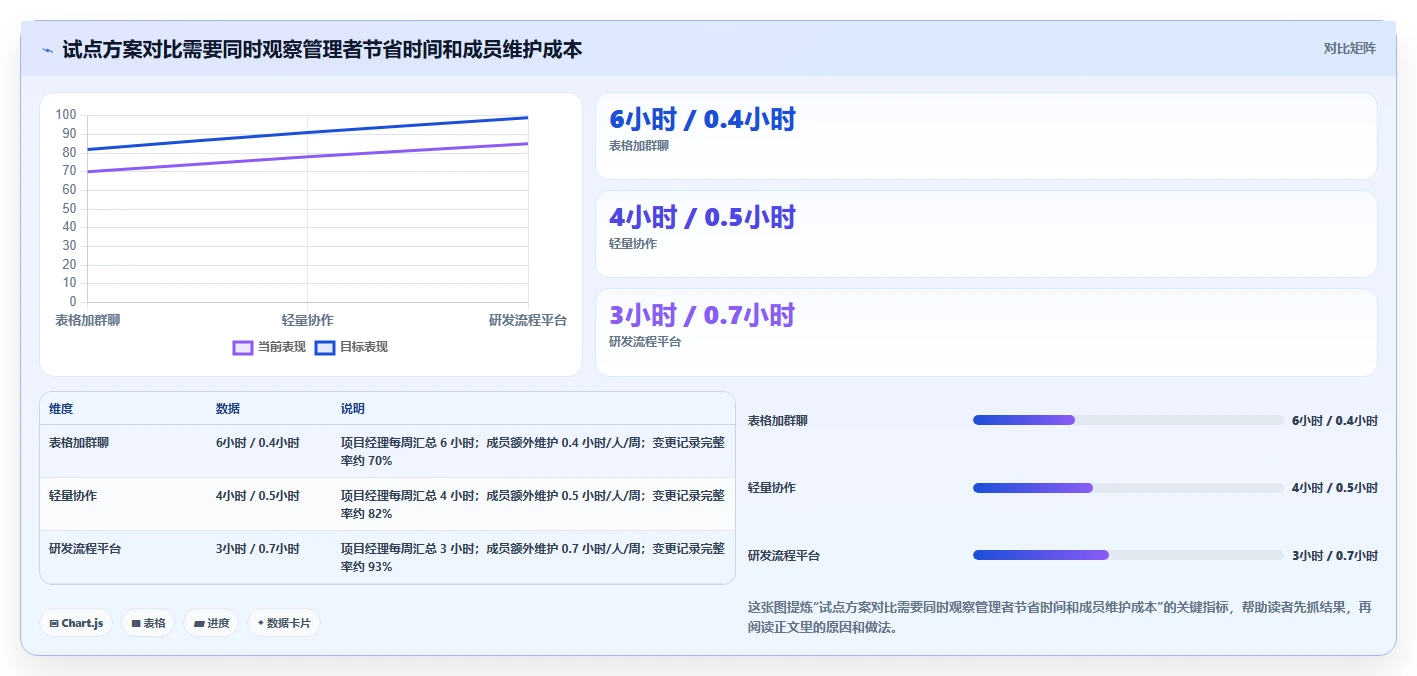Click the Chart.js tag chip
The width and height of the screenshot is (1417, 676).
[x=76, y=623]
